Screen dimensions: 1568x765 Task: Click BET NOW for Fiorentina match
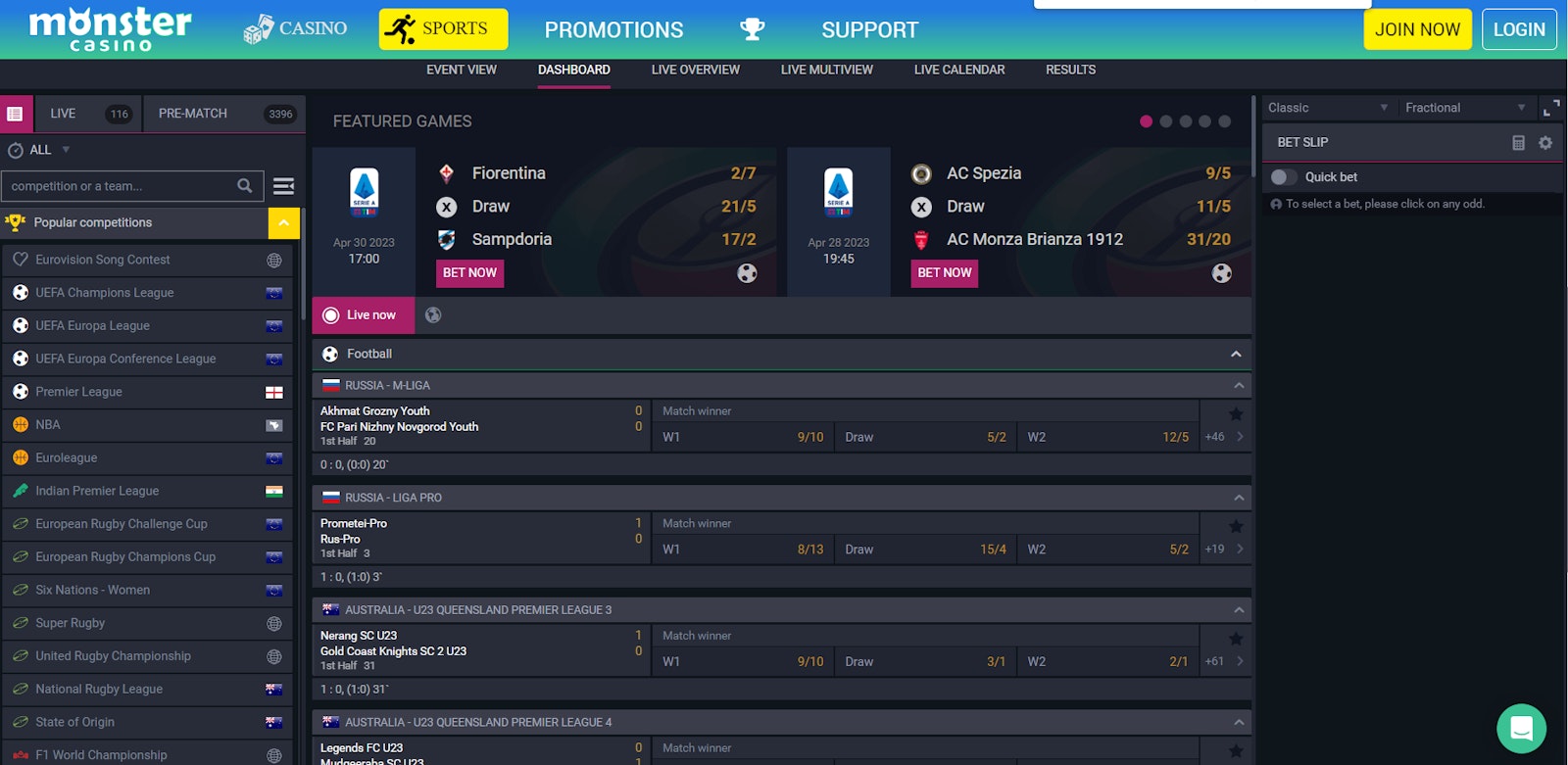pos(469,273)
